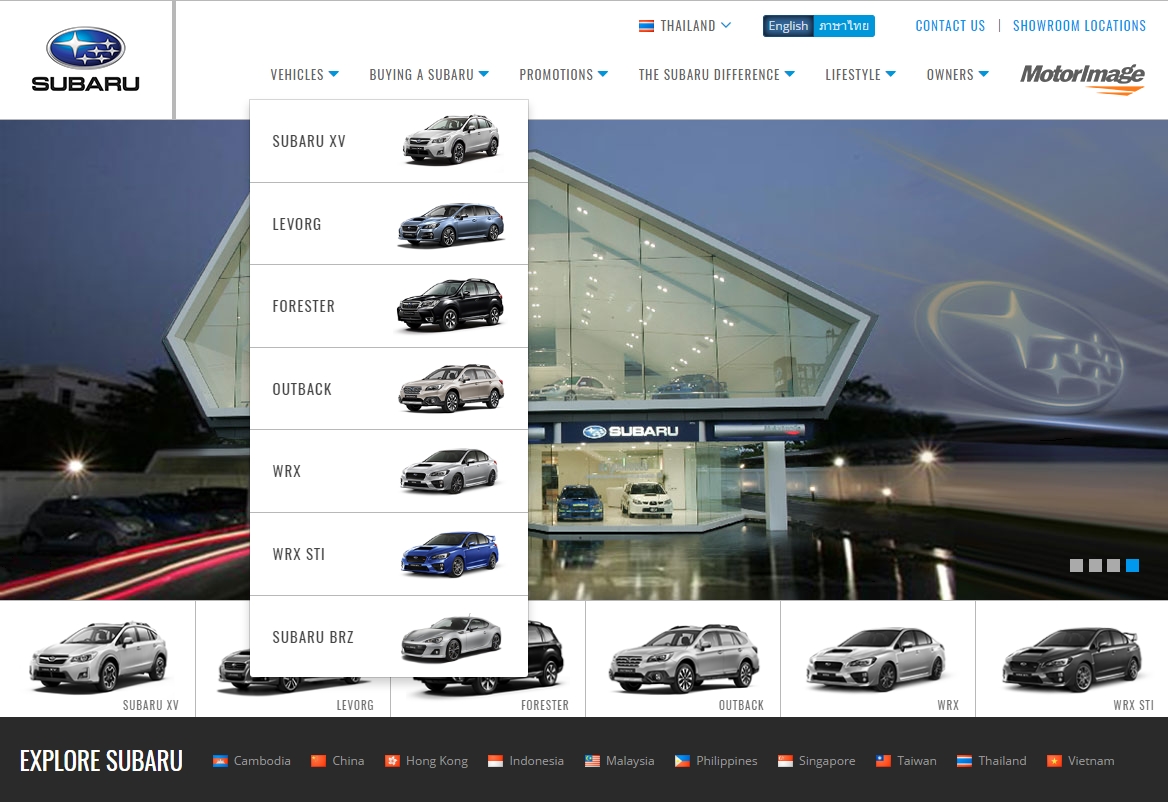This screenshot has width=1168, height=802.
Task: Click the Singapore flag icon
Action: tap(785, 761)
